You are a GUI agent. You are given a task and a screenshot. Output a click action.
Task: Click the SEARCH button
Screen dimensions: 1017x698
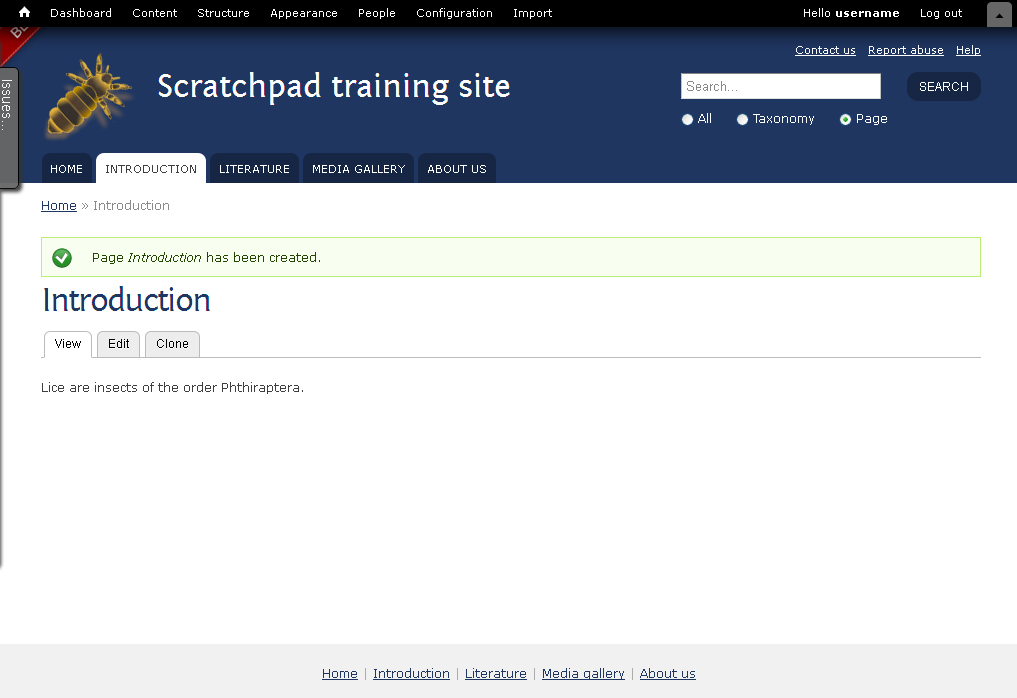click(944, 86)
